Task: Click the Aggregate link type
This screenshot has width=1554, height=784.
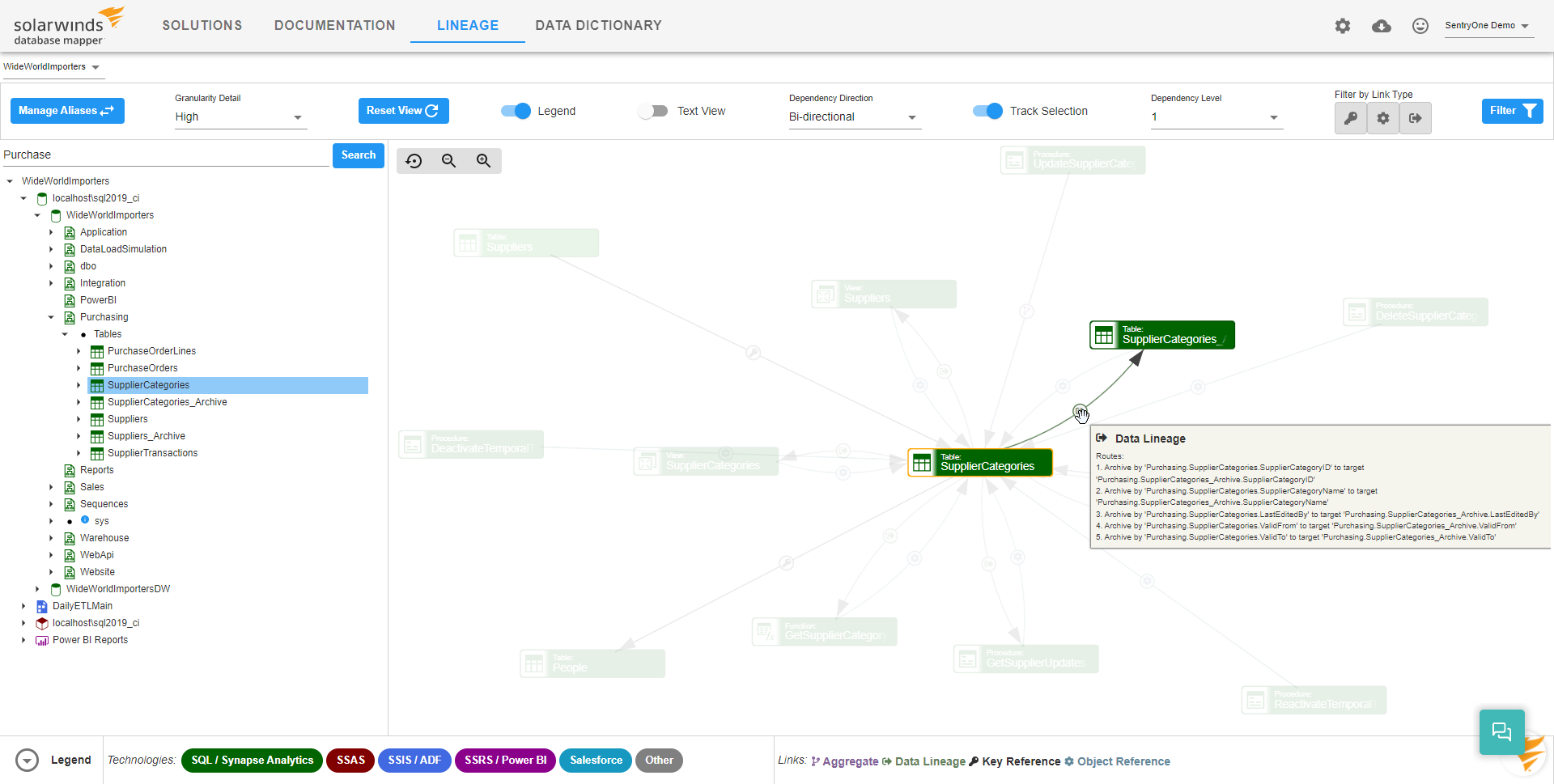Action: pyautogui.click(x=844, y=761)
